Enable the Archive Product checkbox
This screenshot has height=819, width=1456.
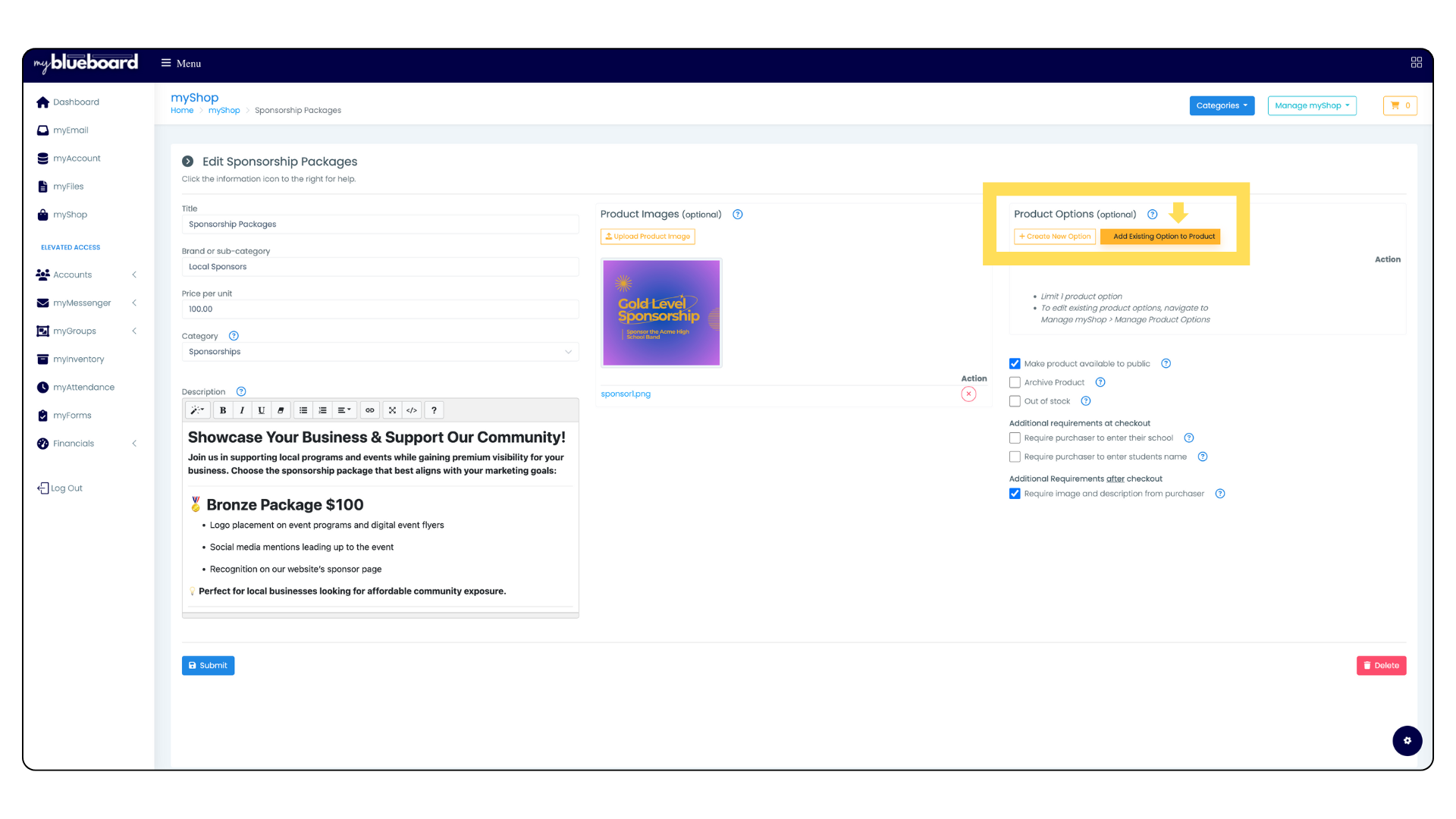pyautogui.click(x=1015, y=383)
